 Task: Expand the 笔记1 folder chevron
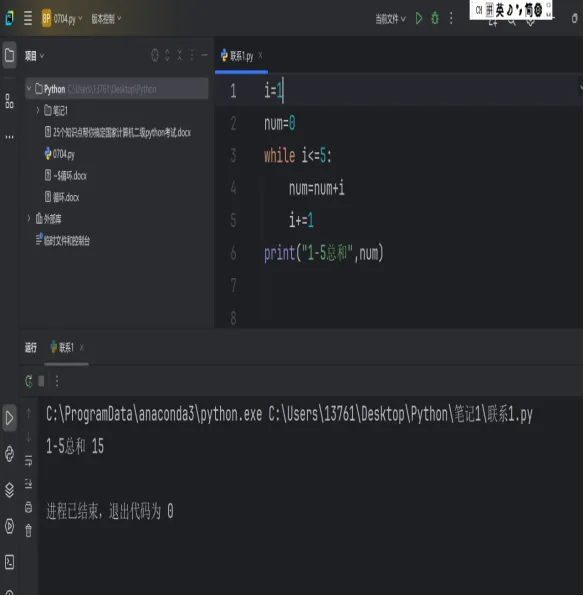[x=38, y=111]
